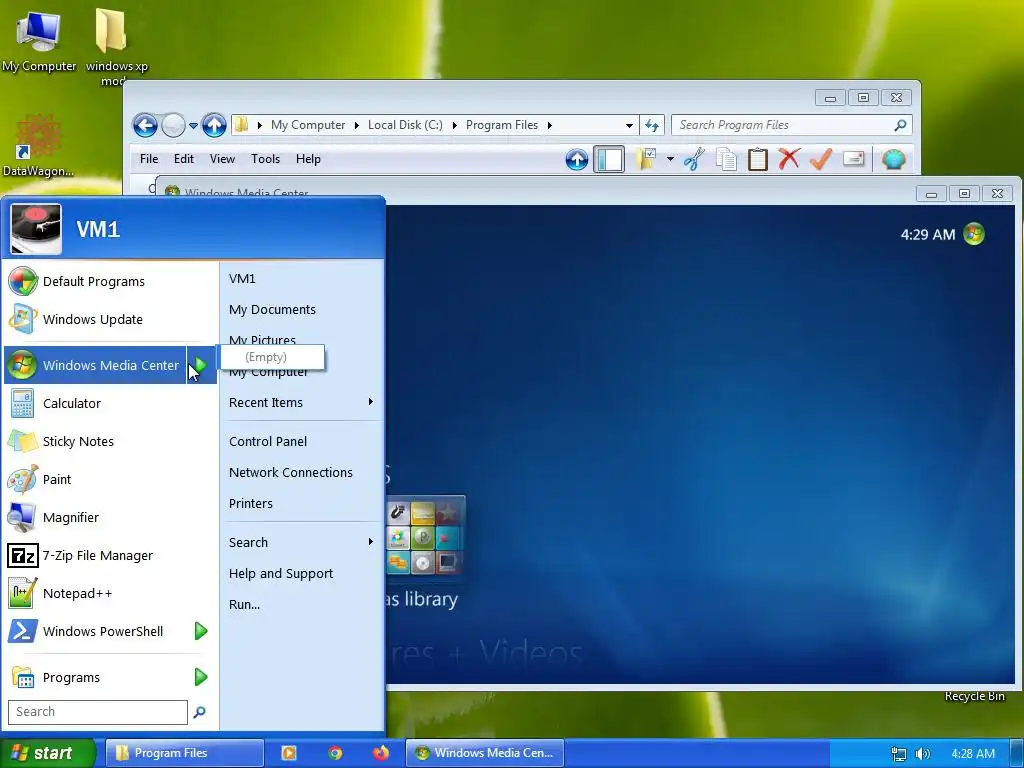This screenshot has height=768, width=1024.
Task: Click the Start menu search magnifier icon
Action: pyautogui.click(x=200, y=712)
